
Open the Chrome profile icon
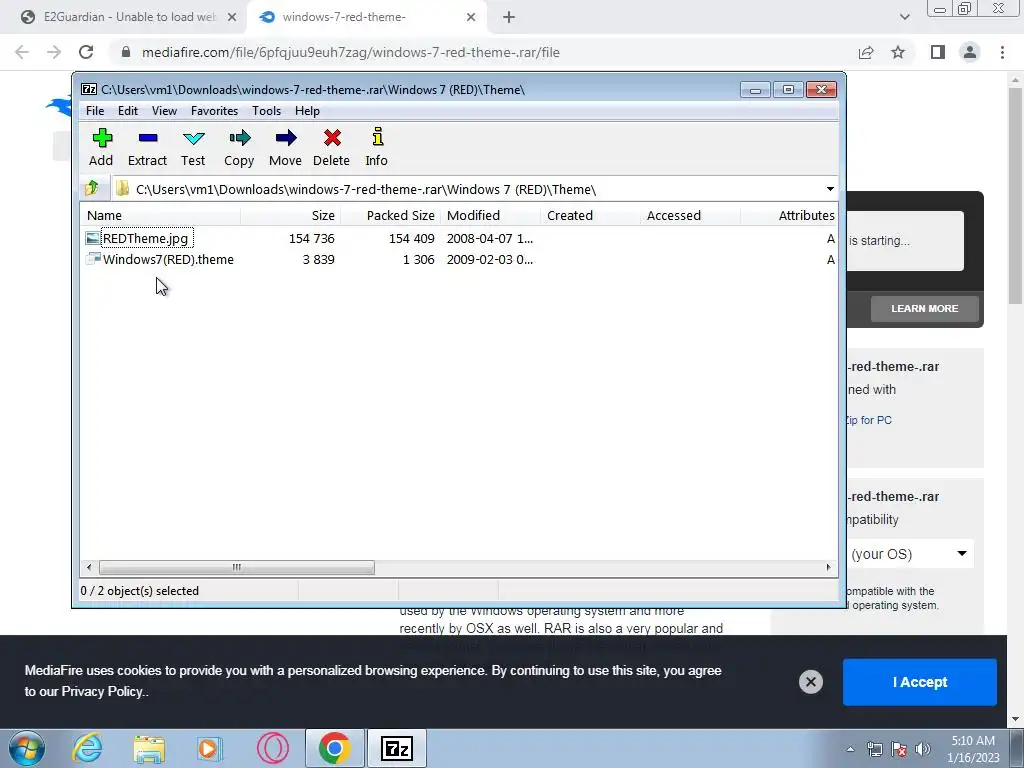tap(970, 52)
